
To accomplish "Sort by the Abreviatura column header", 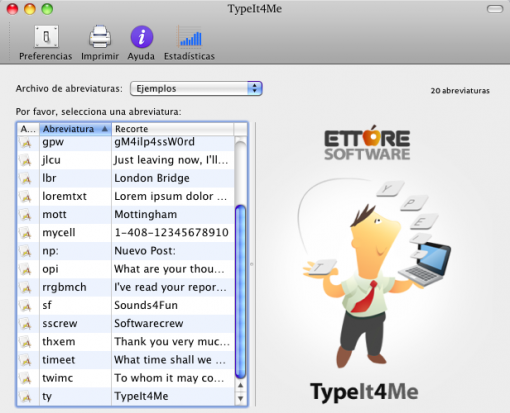I will pos(75,129).
